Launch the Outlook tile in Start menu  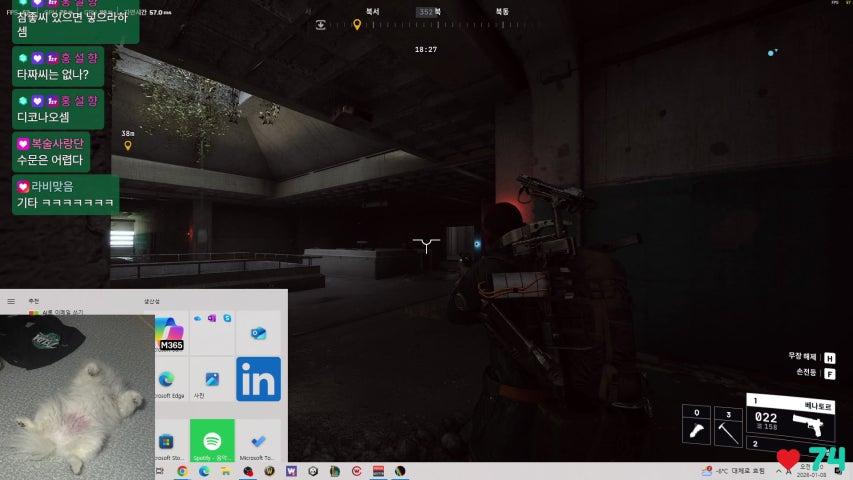tap(258, 333)
